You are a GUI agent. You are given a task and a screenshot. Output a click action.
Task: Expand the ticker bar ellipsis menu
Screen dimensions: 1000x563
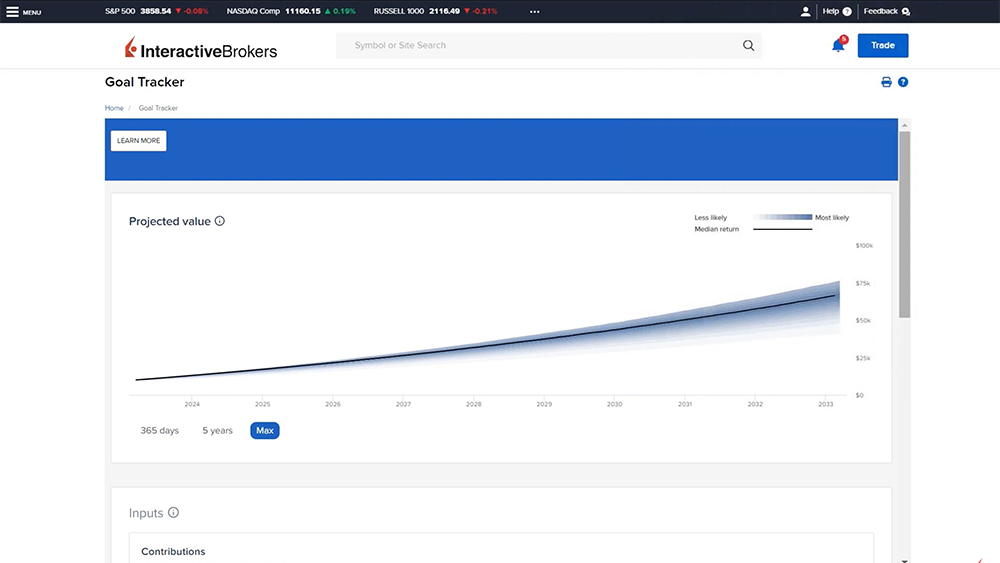click(534, 12)
